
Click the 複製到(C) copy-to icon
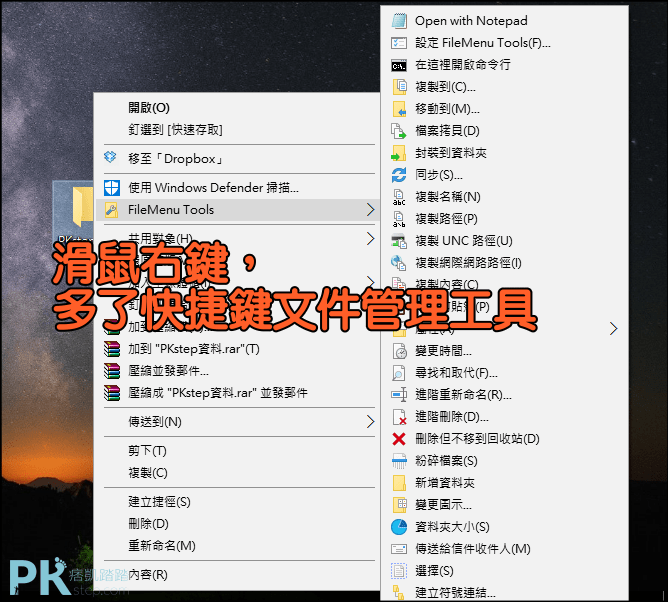(399, 87)
